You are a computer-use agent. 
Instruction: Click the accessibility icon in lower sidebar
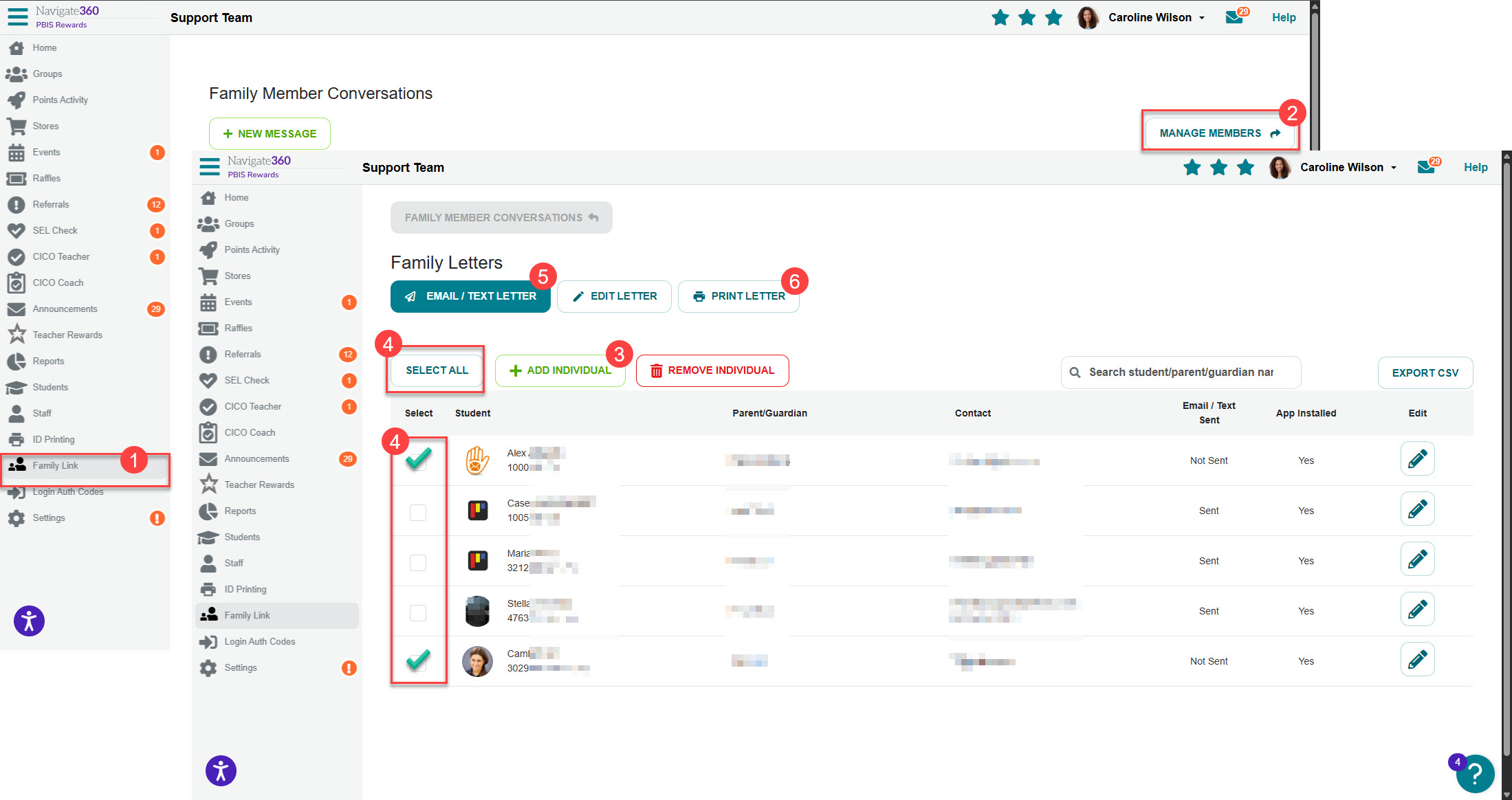(221, 770)
